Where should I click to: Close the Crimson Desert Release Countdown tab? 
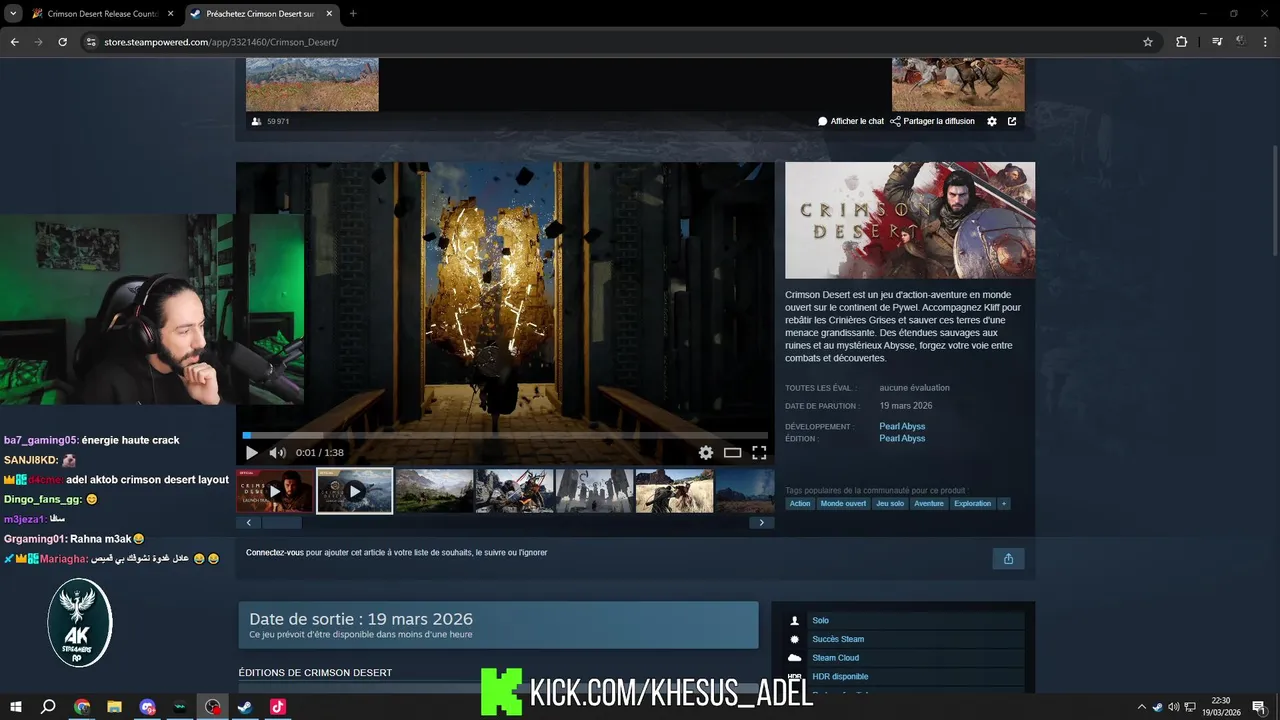(x=169, y=14)
